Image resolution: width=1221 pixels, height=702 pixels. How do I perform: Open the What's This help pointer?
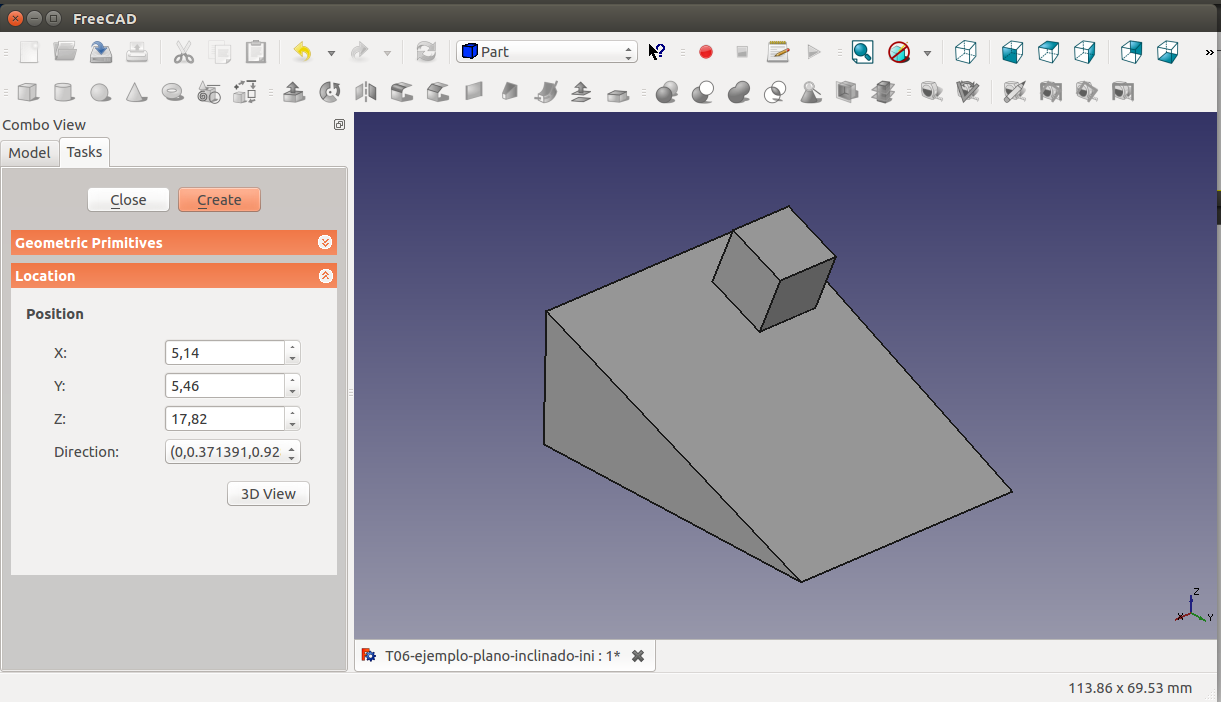click(x=657, y=52)
